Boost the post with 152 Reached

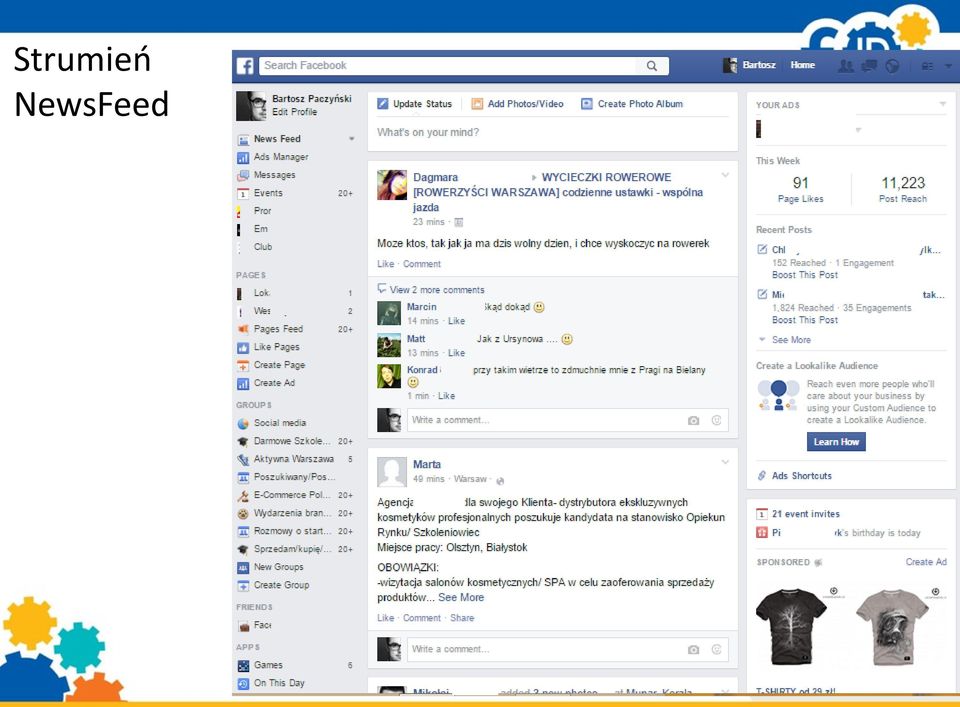point(804,275)
